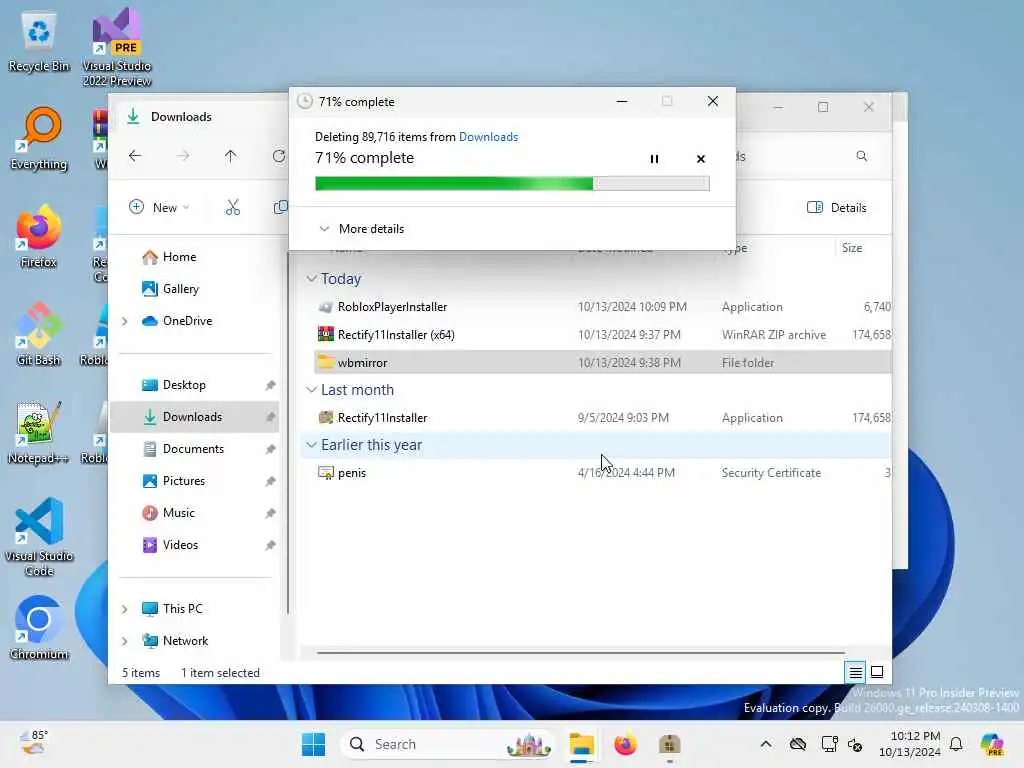Collapse the Last month group
1024x768 pixels.
point(312,390)
